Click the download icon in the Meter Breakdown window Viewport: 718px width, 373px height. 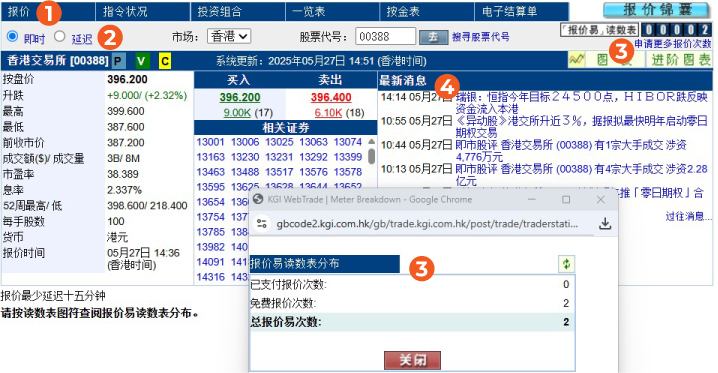click(605, 224)
